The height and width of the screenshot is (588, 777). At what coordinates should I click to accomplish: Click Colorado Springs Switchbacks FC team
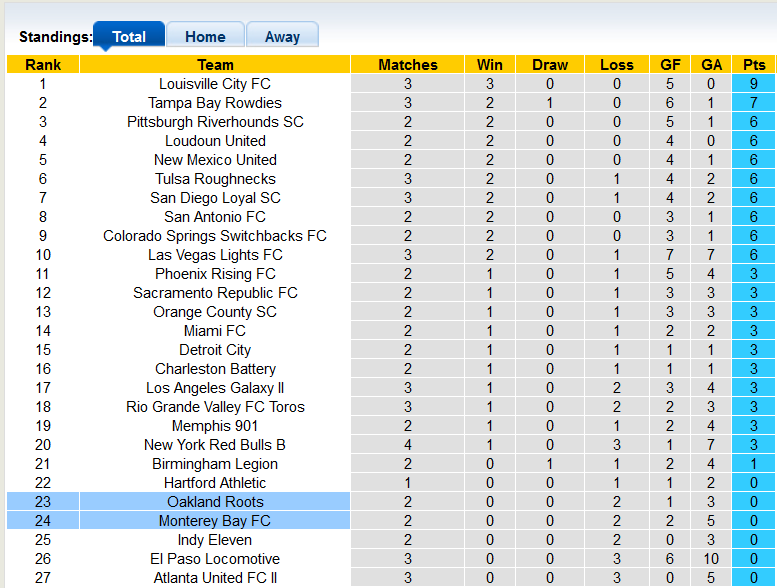(x=215, y=236)
